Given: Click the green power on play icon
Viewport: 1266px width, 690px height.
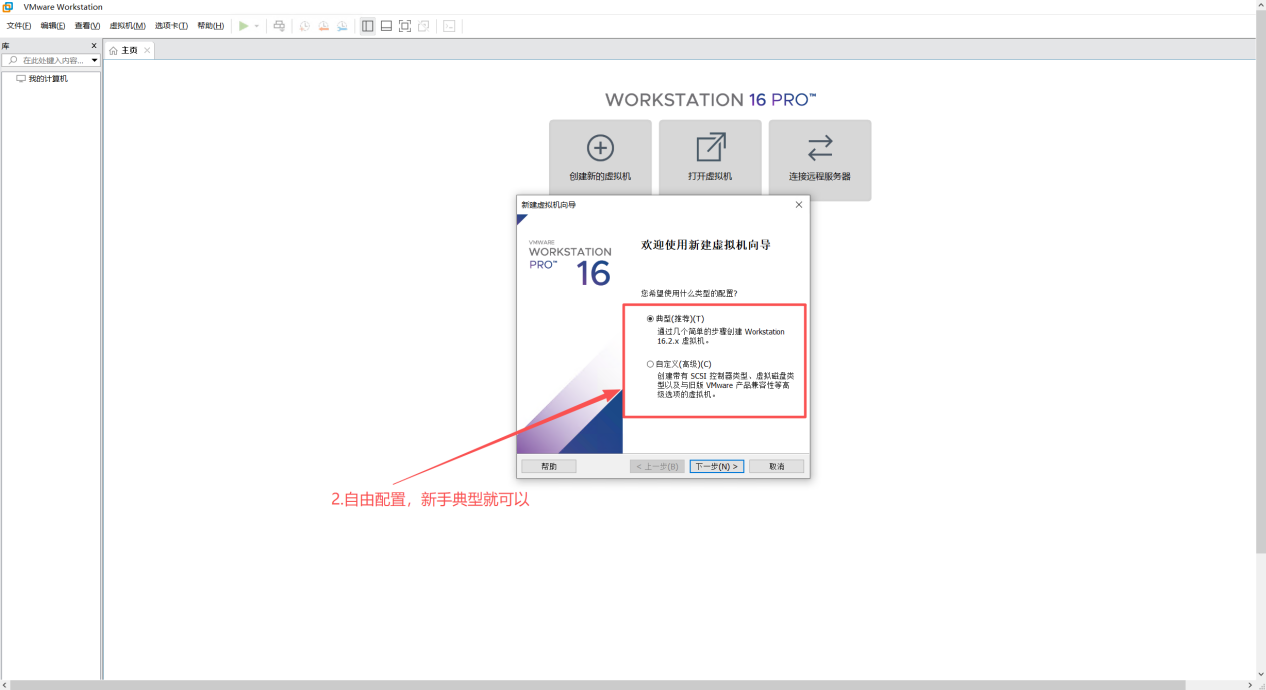Looking at the screenshot, I should [x=243, y=26].
